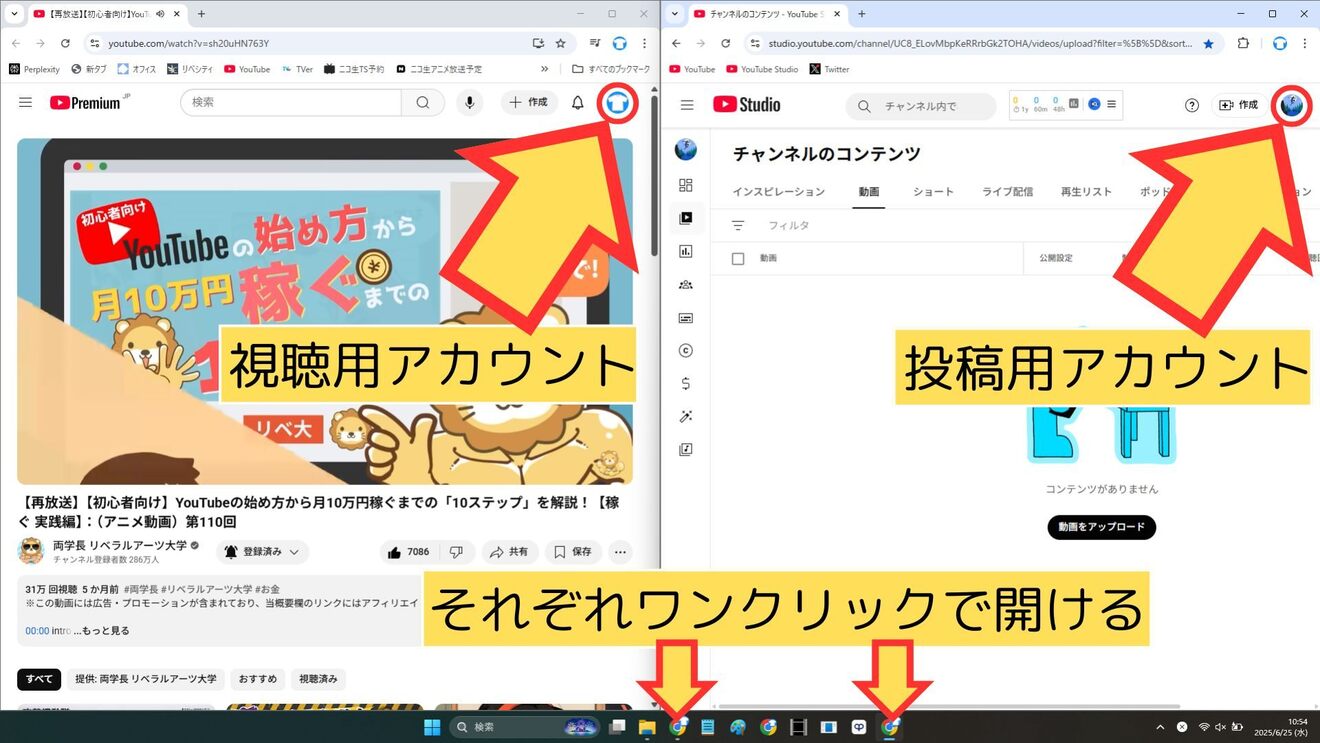Screen dimensions: 1320x743
Task: Click the YouTube Studio logo
Action: click(x=747, y=105)
